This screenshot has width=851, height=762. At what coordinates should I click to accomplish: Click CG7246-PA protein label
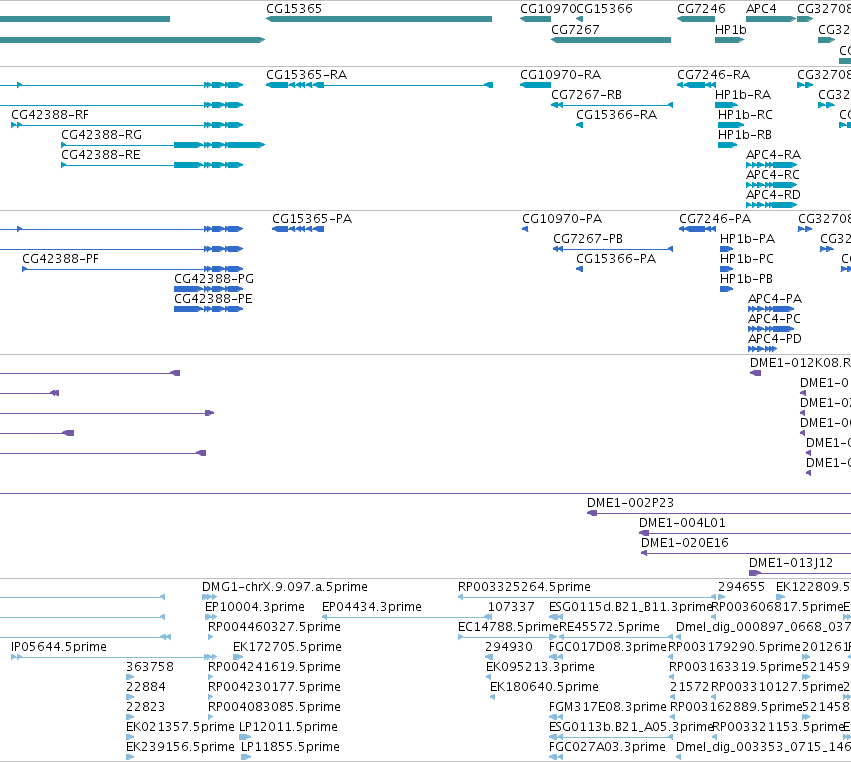coord(715,219)
